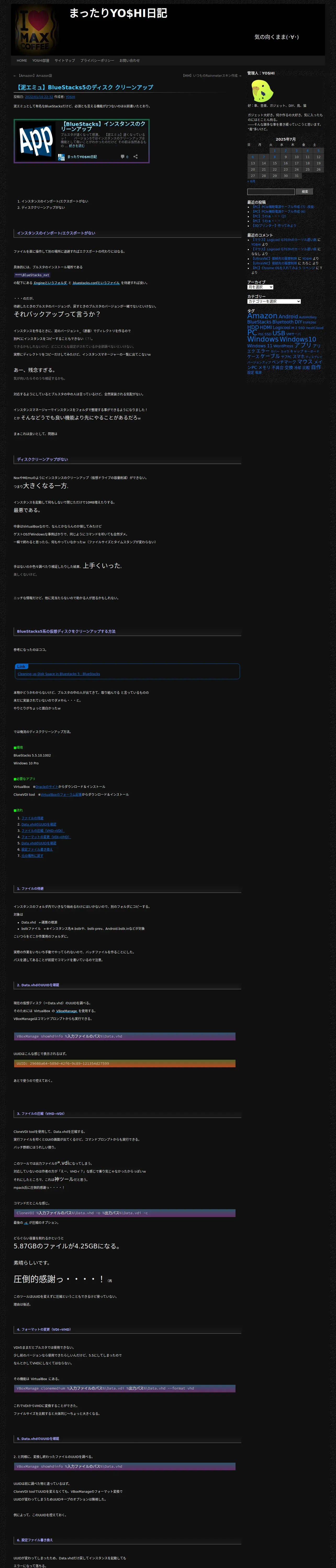Open calendar date 1 in July 2025
Image resolution: width=336 pixels, height=1568 pixels.
275,151
